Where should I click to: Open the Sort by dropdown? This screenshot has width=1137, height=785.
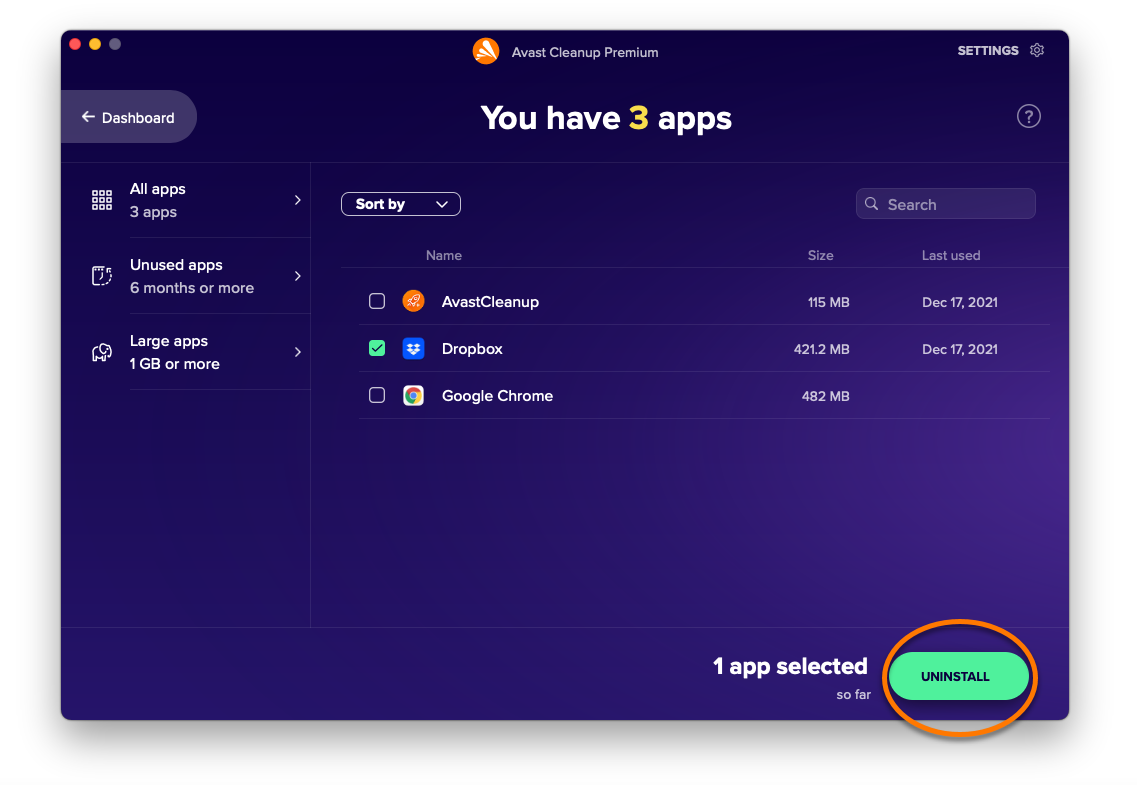(401, 204)
